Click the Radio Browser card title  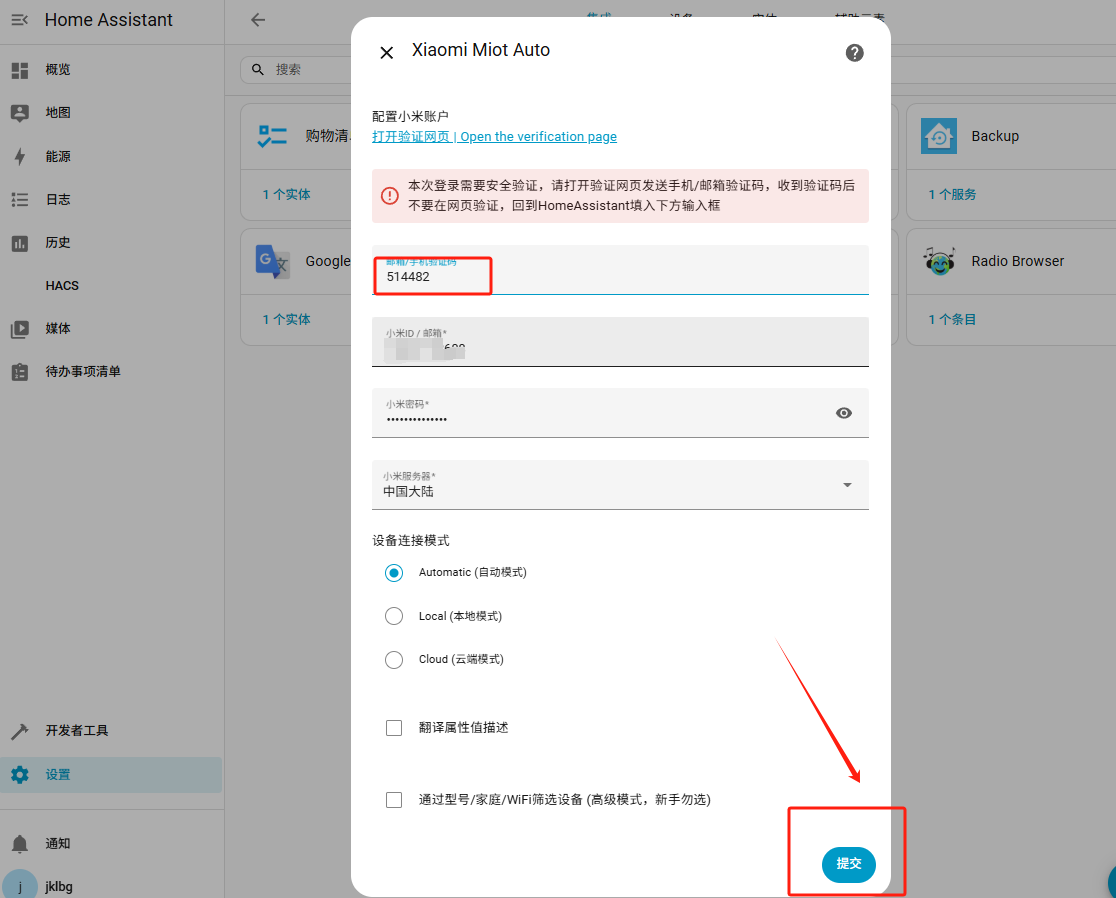coord(1017,261)
